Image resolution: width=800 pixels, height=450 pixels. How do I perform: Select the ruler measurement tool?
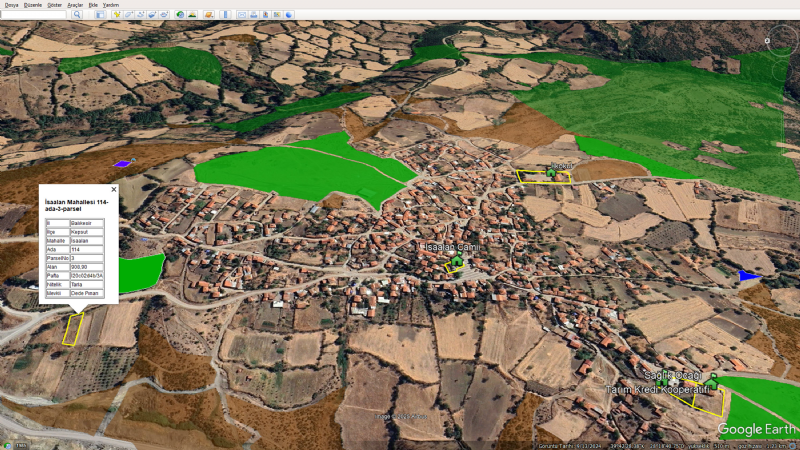(225, 15)
